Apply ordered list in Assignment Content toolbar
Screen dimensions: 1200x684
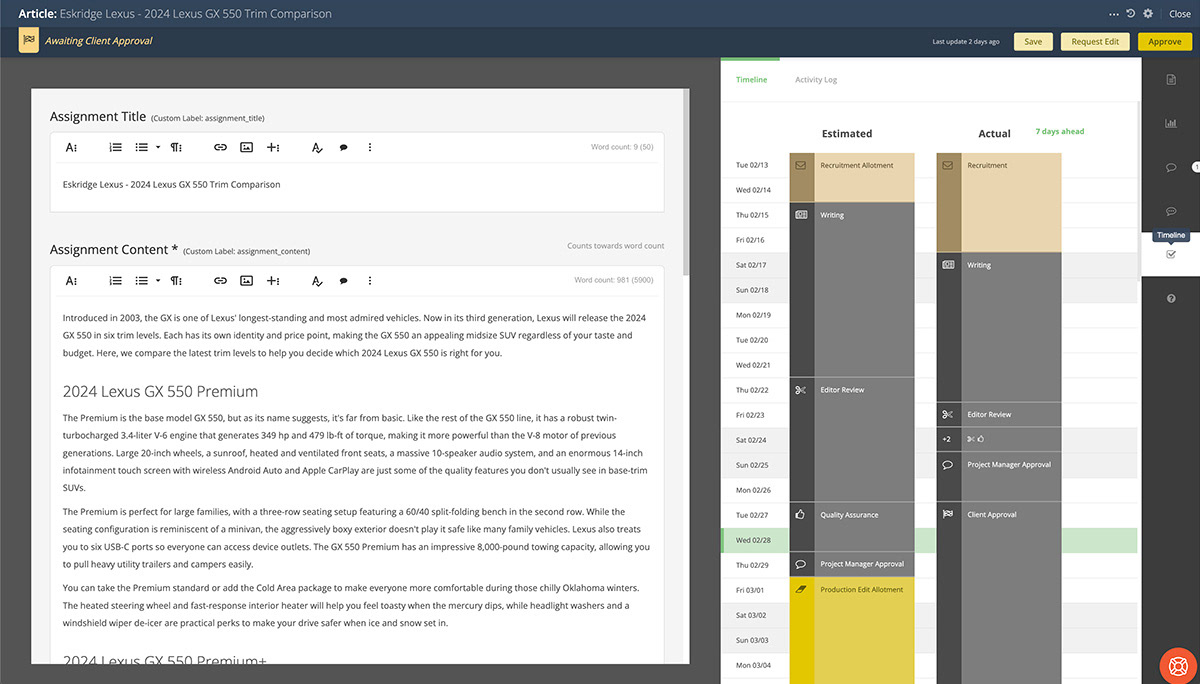[x=116, y=281]
